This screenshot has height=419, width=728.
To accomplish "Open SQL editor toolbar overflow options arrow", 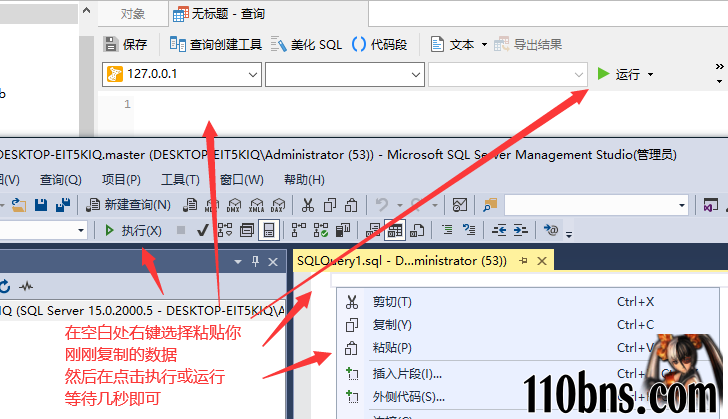I will 569,235.
